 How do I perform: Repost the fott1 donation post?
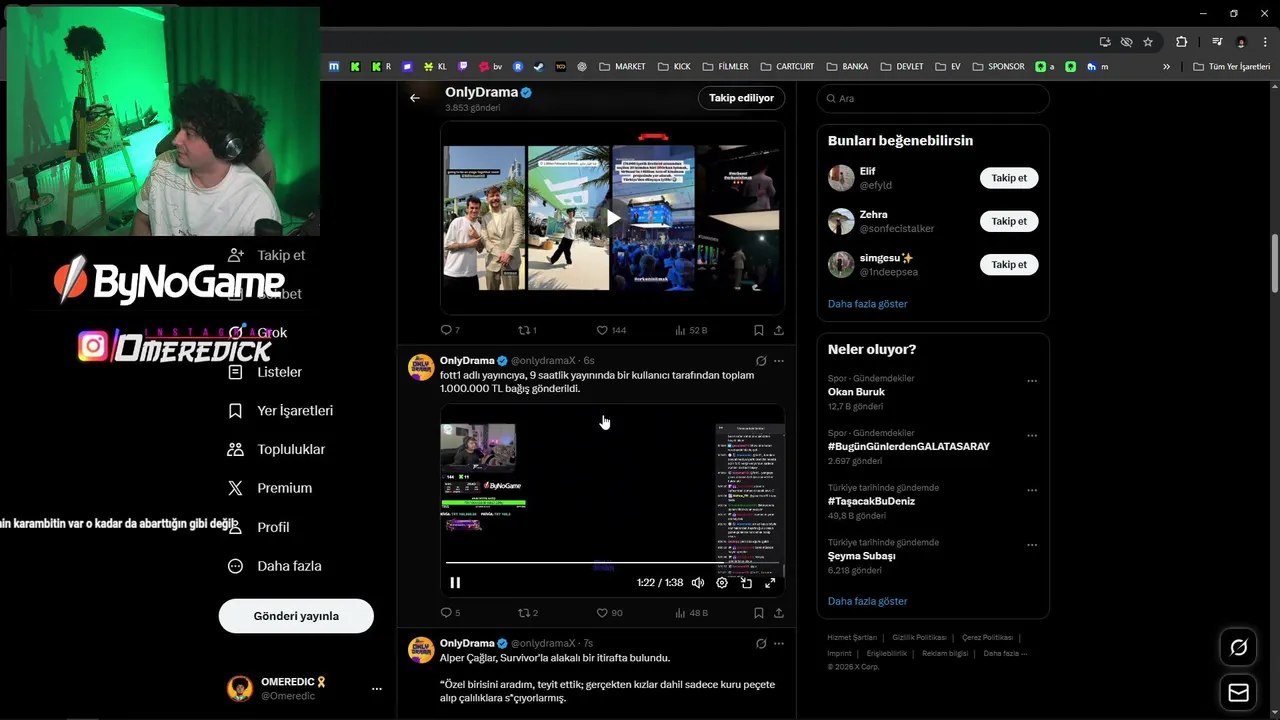pos(527,613)
